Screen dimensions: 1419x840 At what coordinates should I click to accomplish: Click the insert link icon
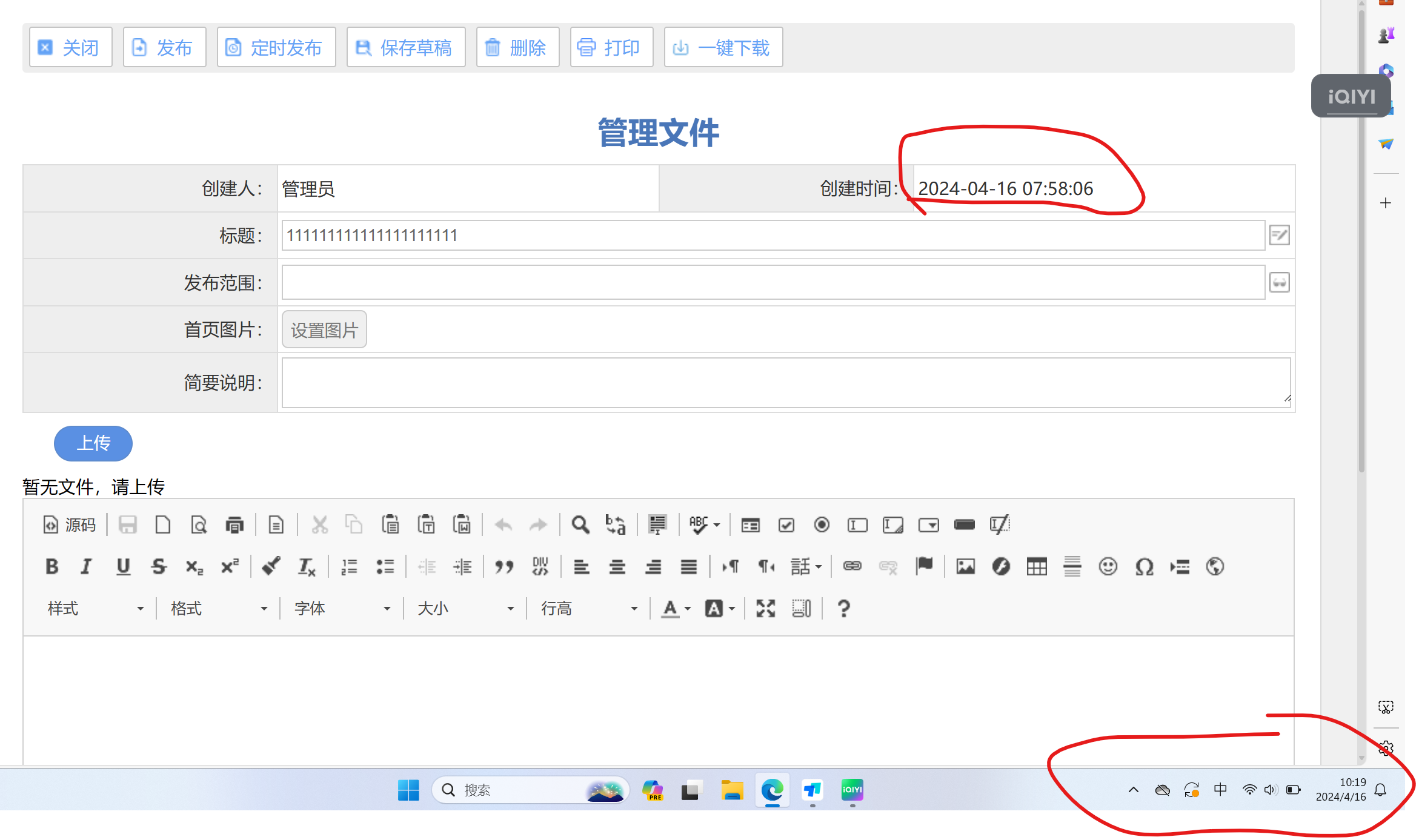coord(852,567)
